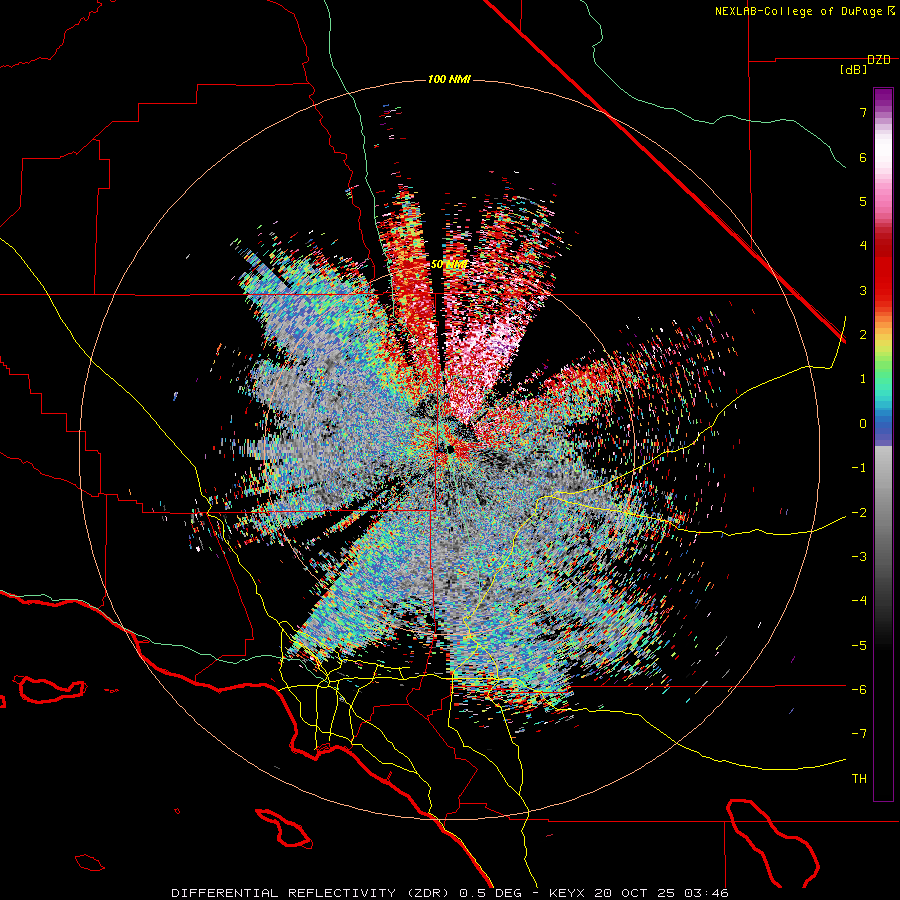Screen dimensions: 900x900
Task: Click the color scale value 6
Action: (x=863, y=157)
